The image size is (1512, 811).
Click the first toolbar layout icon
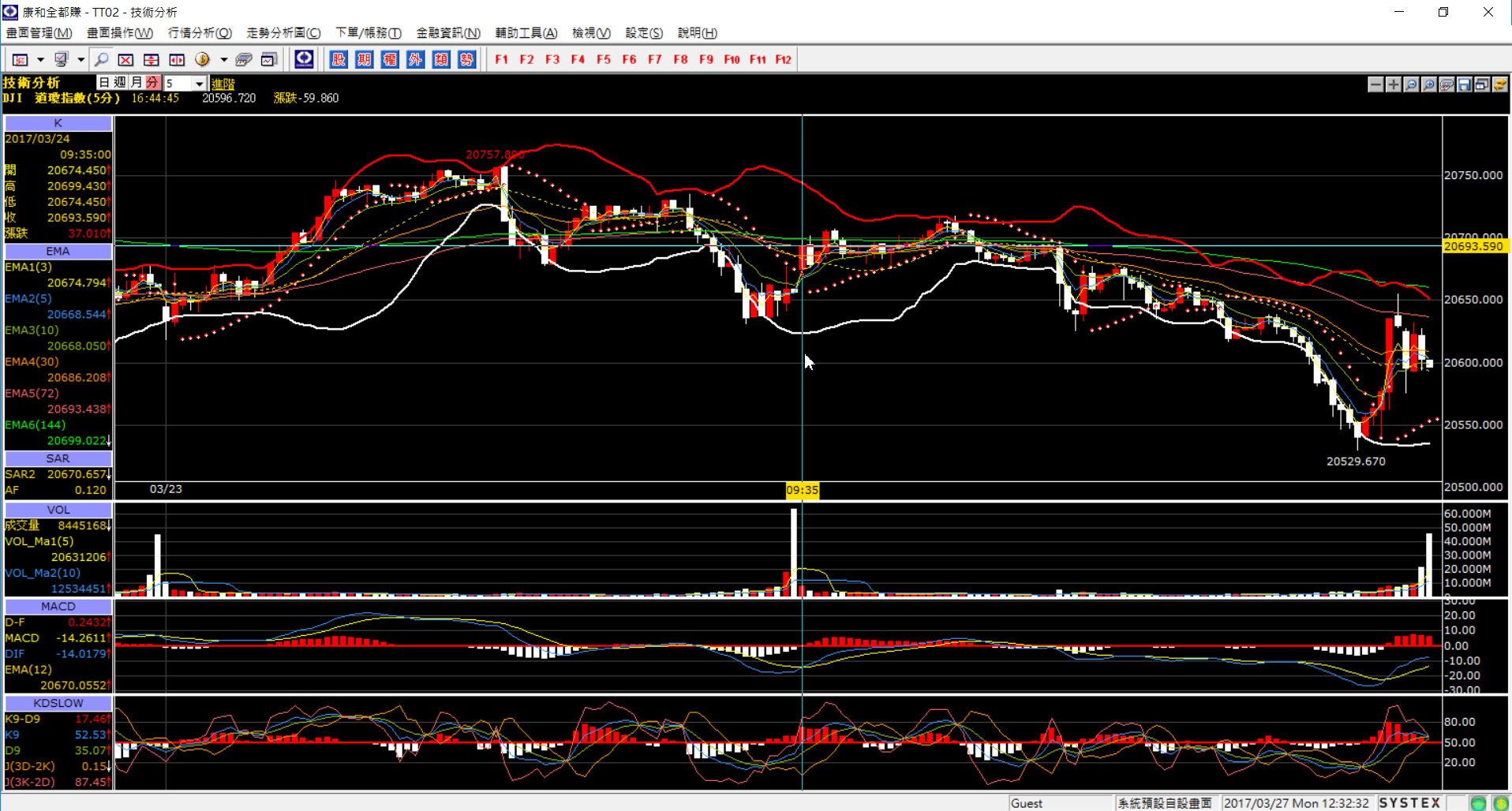coord(21,59)
